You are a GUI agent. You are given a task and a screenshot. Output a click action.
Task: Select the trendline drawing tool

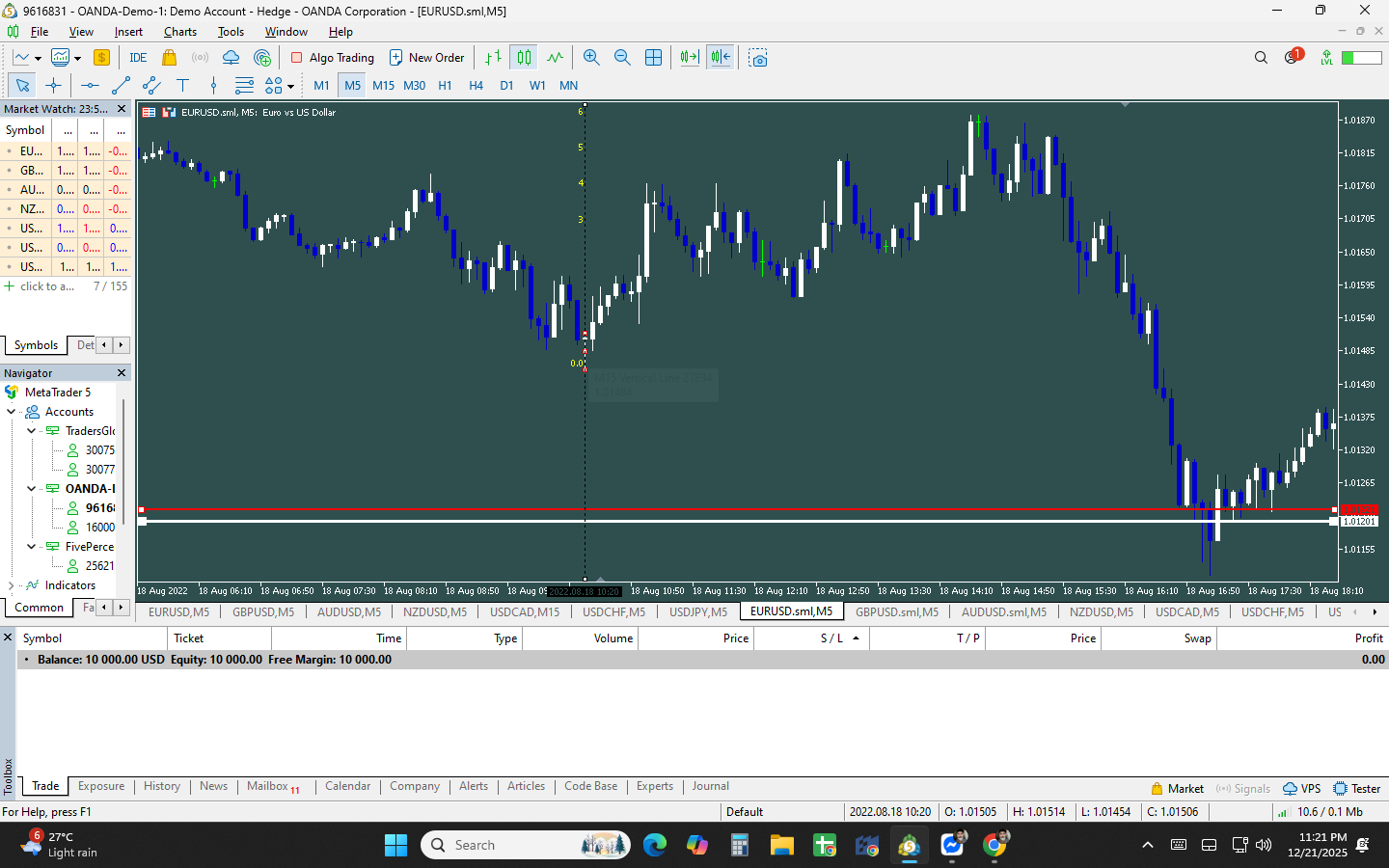pyautogui.click(x=121, y=86)
